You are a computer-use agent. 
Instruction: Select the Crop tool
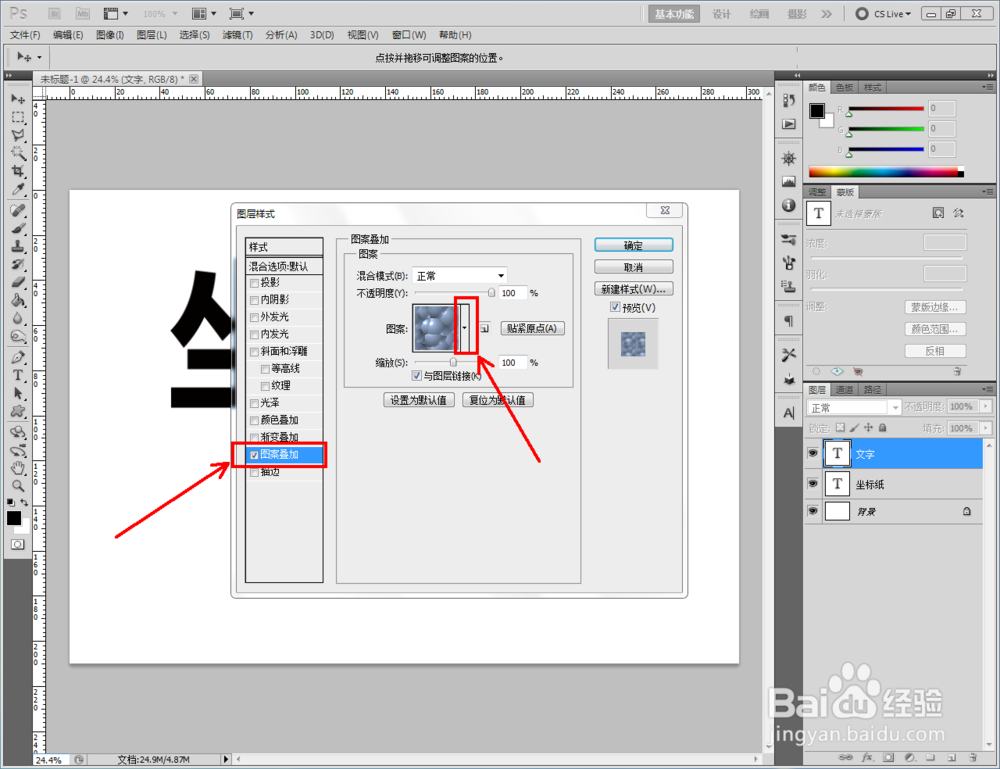tap(17, 168)
